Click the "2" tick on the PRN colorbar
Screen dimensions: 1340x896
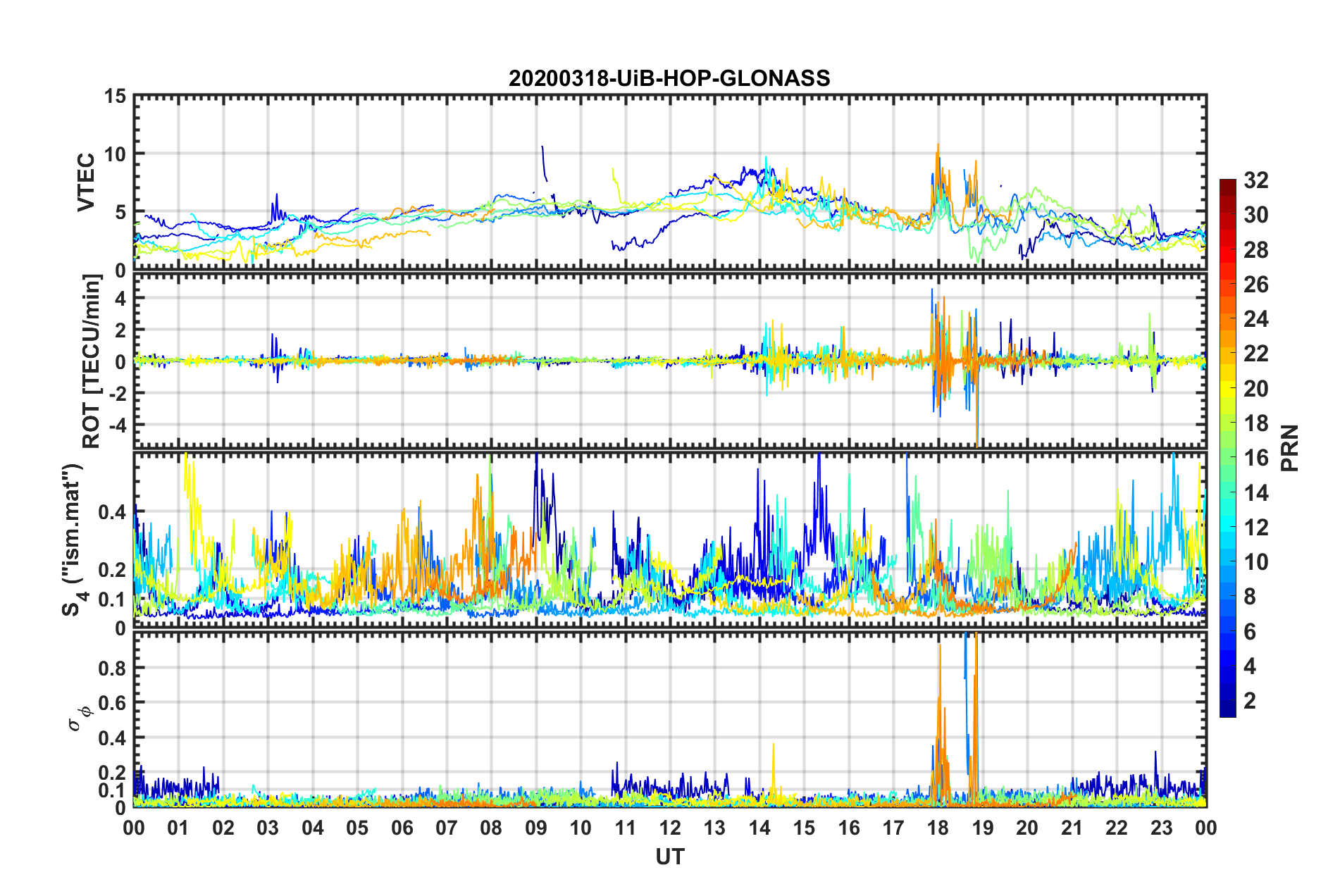tap(1250, 700)
